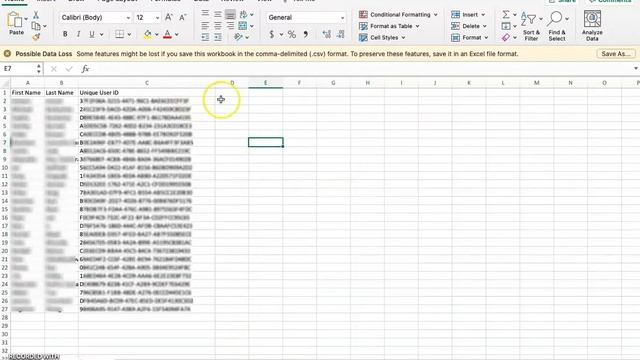Click the Merge and Center icon

pyautogui.click(x=243, y=26)
